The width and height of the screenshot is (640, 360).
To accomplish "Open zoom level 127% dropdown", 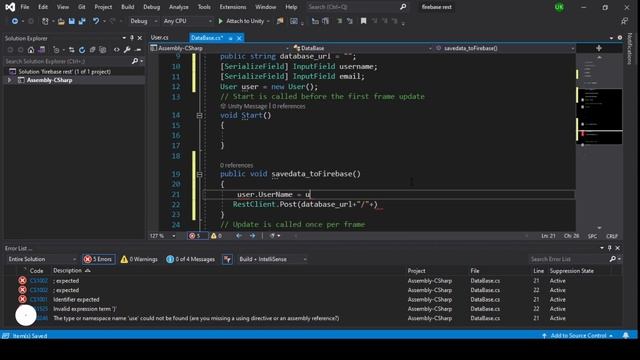I will pyautogui.click(x=174, y=236).
